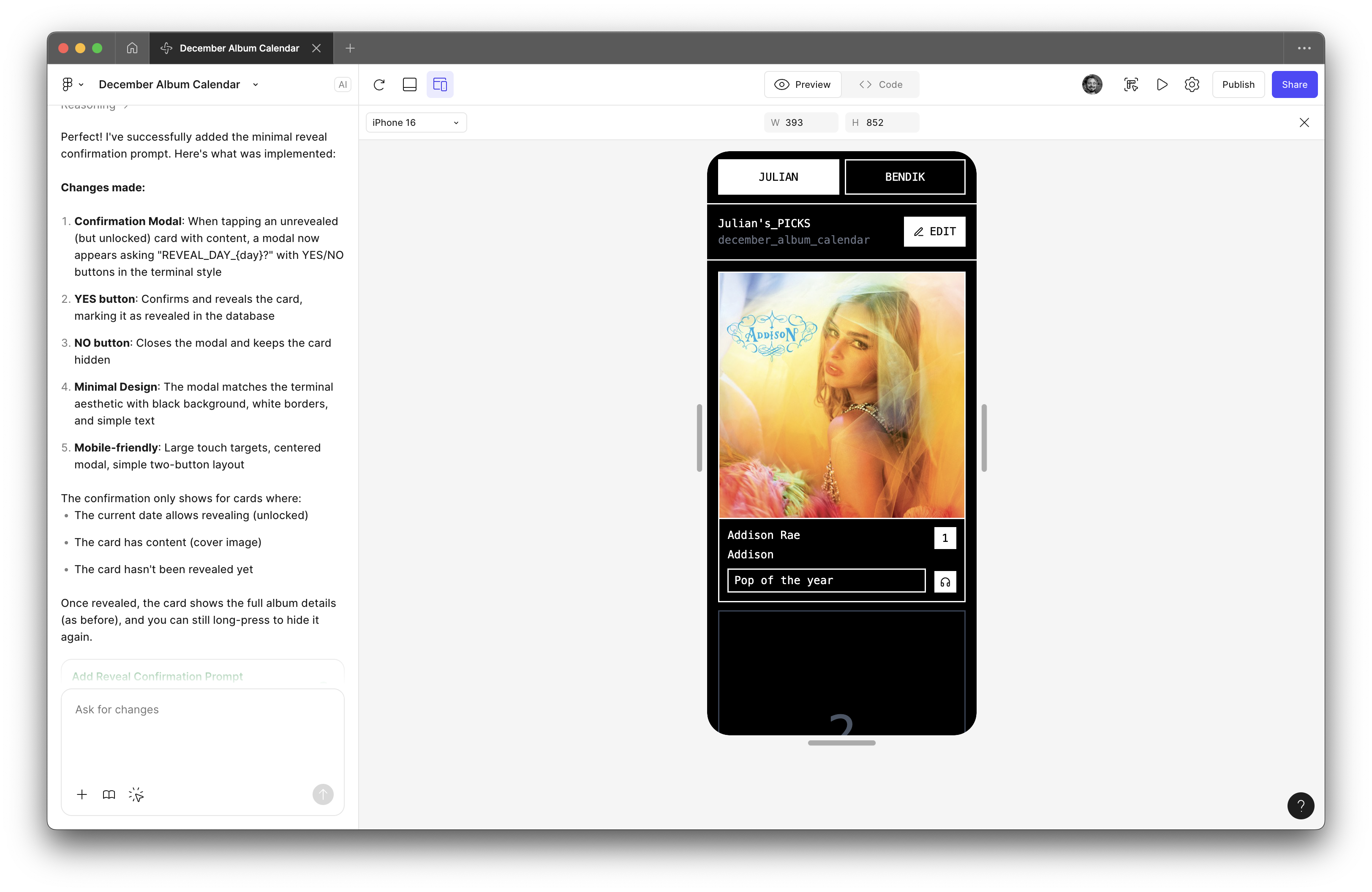This screenshot has height=892, width=1372.
Task: Open the prompt library book icon
Action: (x=109, y=794)
